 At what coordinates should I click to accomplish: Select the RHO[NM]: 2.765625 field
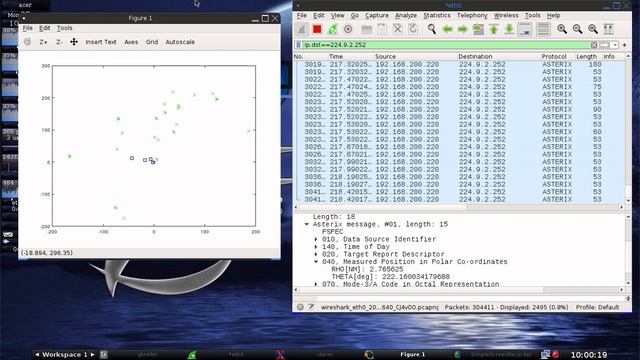[367, 269]
